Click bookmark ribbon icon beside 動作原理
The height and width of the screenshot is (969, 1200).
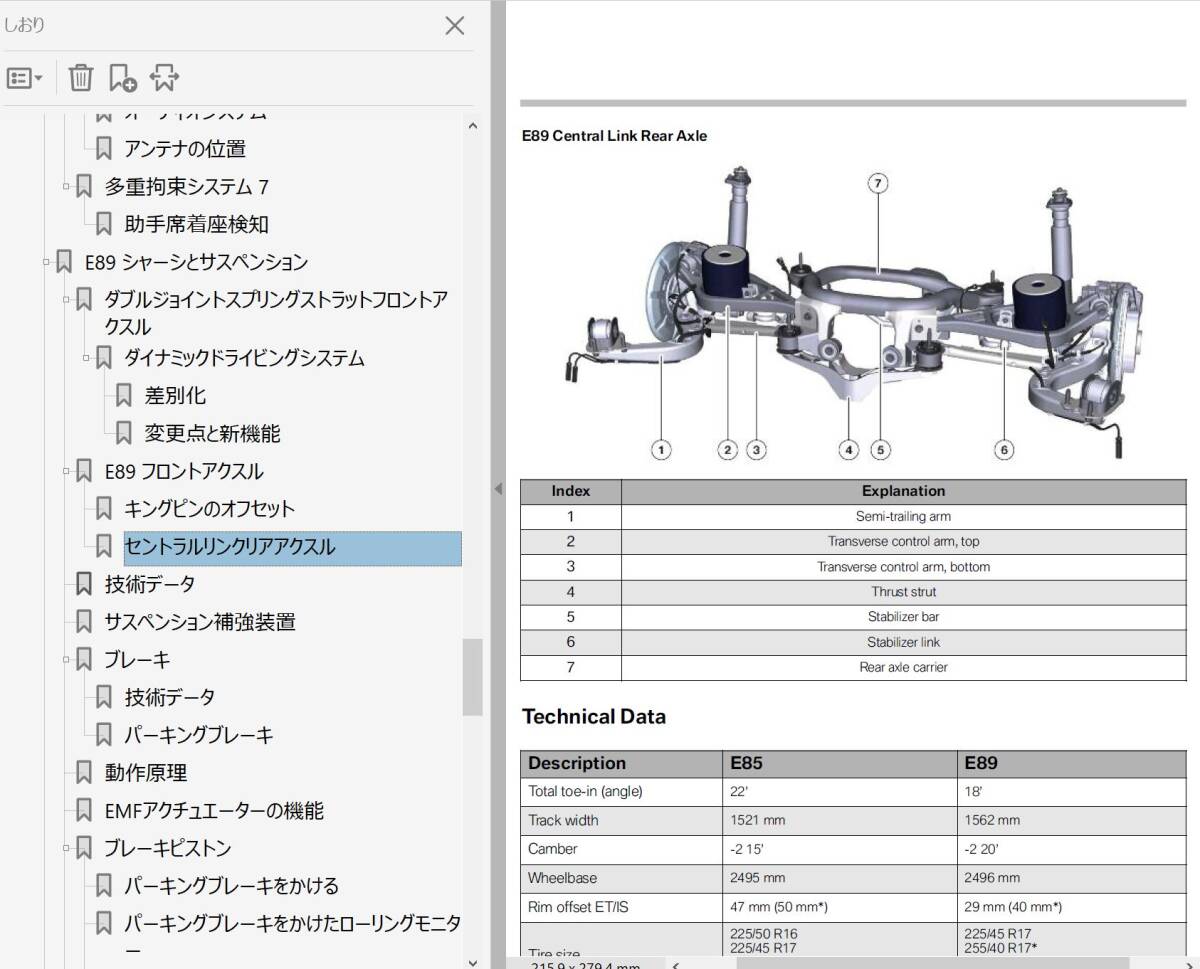click(x=83, y=773)
